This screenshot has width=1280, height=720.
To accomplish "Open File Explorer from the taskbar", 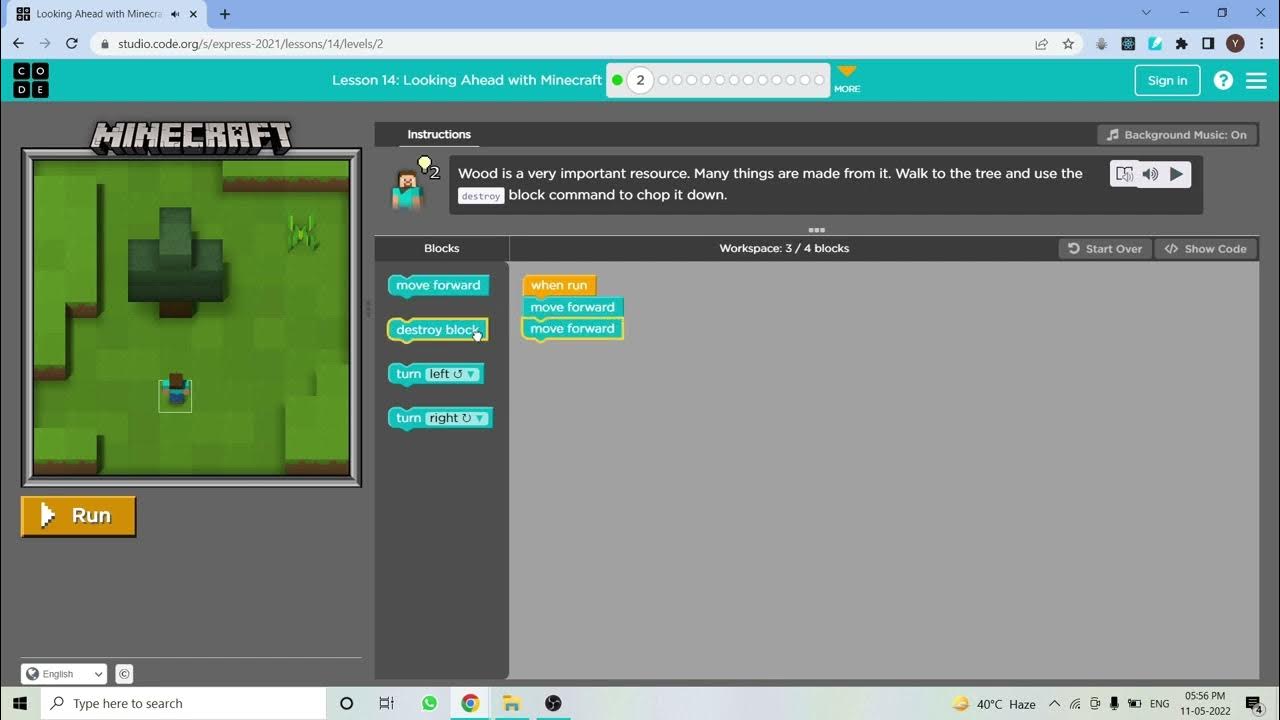I will point(511,703).
